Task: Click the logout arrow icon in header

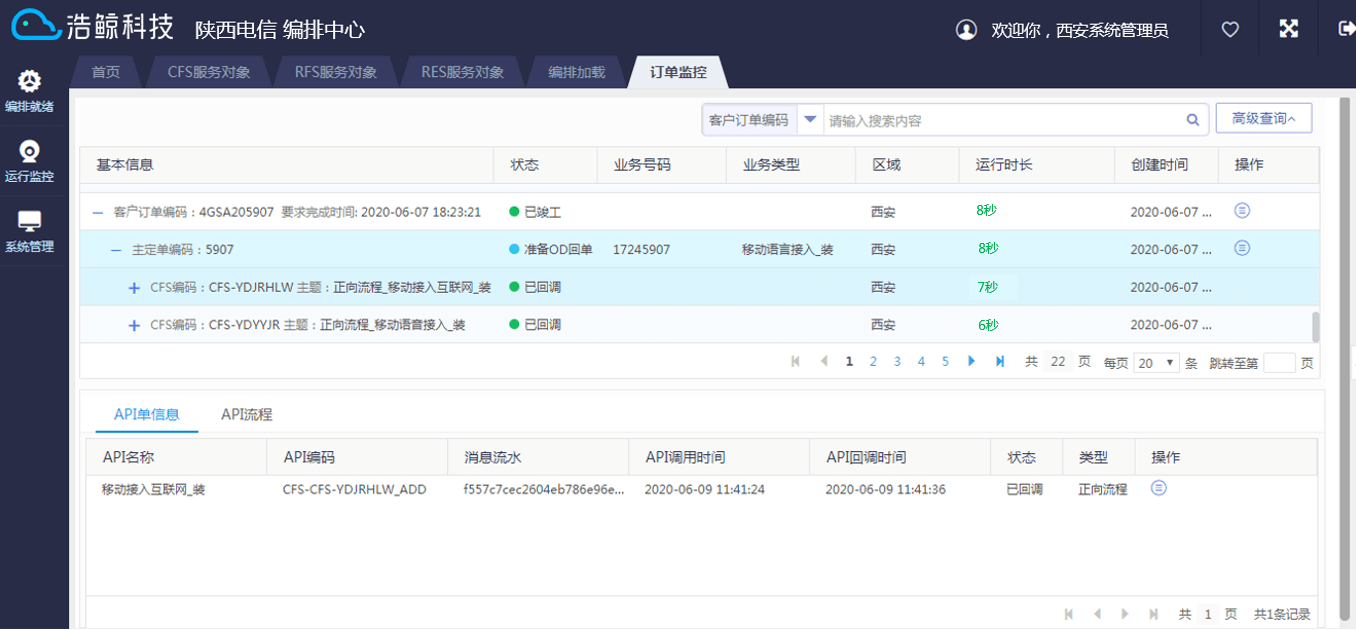Action: click(x=1346, y=29)
